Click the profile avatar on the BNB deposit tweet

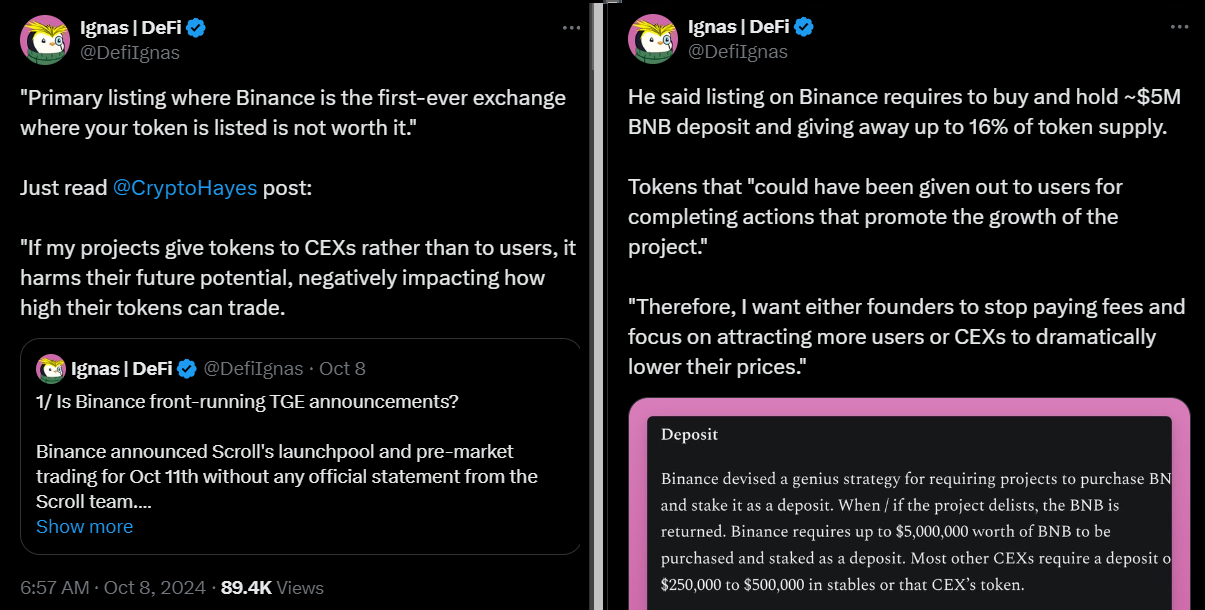click(652, 40)
